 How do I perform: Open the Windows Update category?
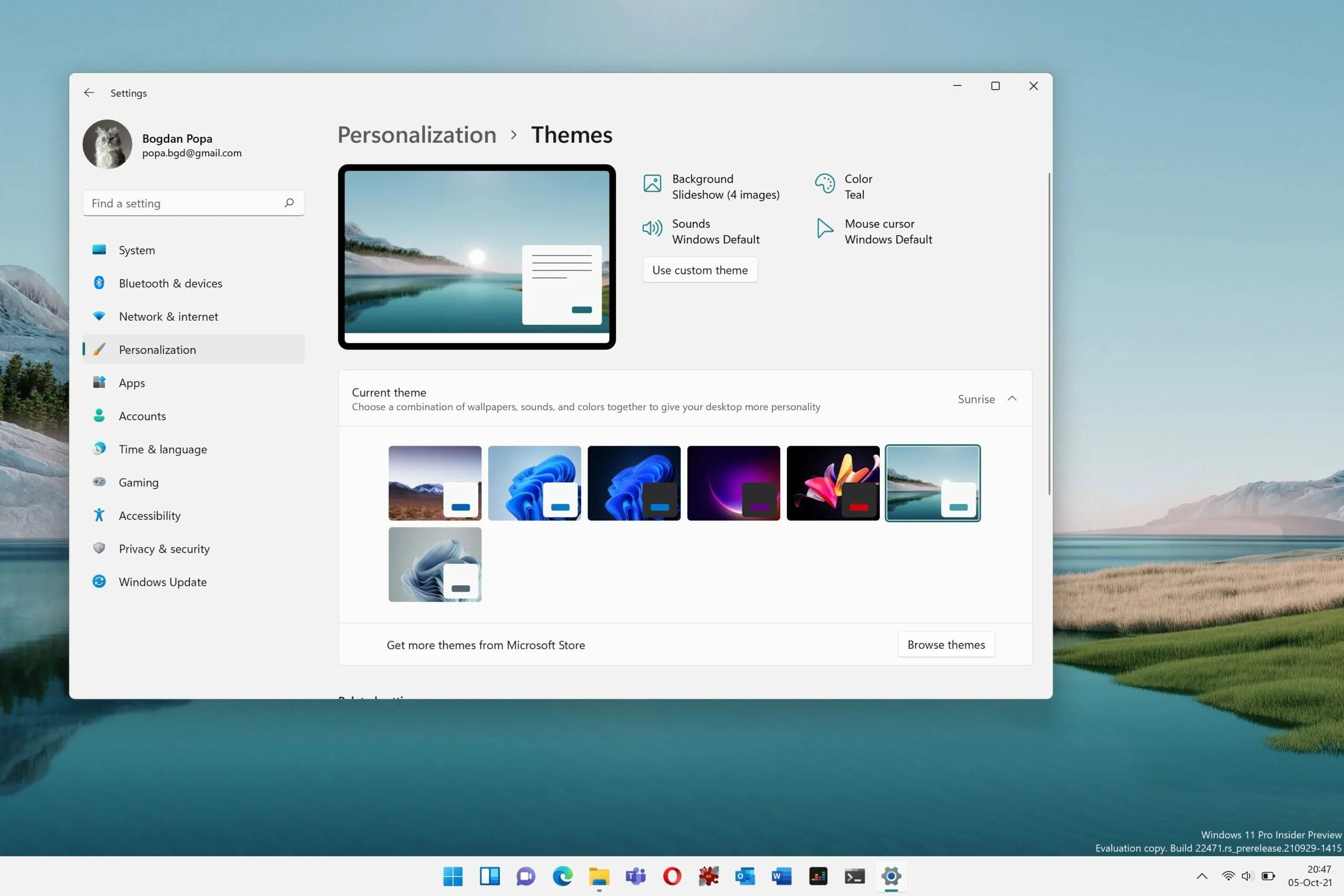point(162,582)
